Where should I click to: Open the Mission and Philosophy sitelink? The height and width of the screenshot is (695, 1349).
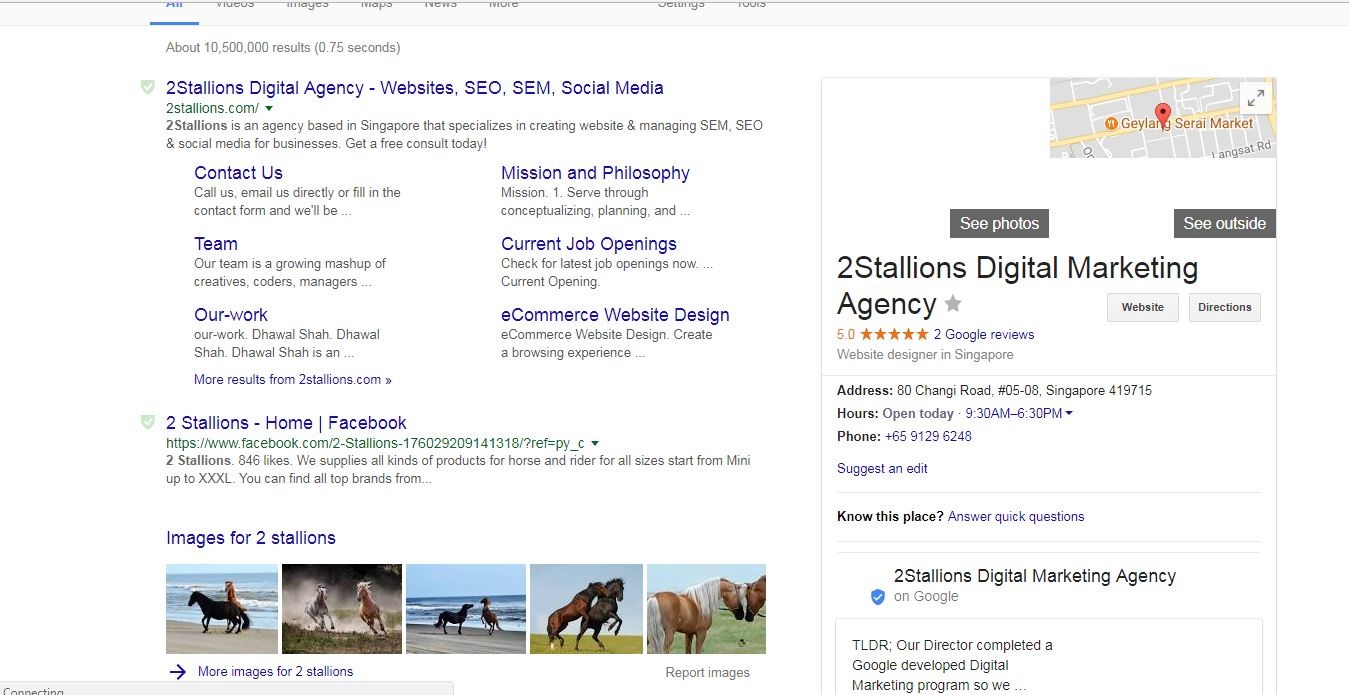pos(595,173)
